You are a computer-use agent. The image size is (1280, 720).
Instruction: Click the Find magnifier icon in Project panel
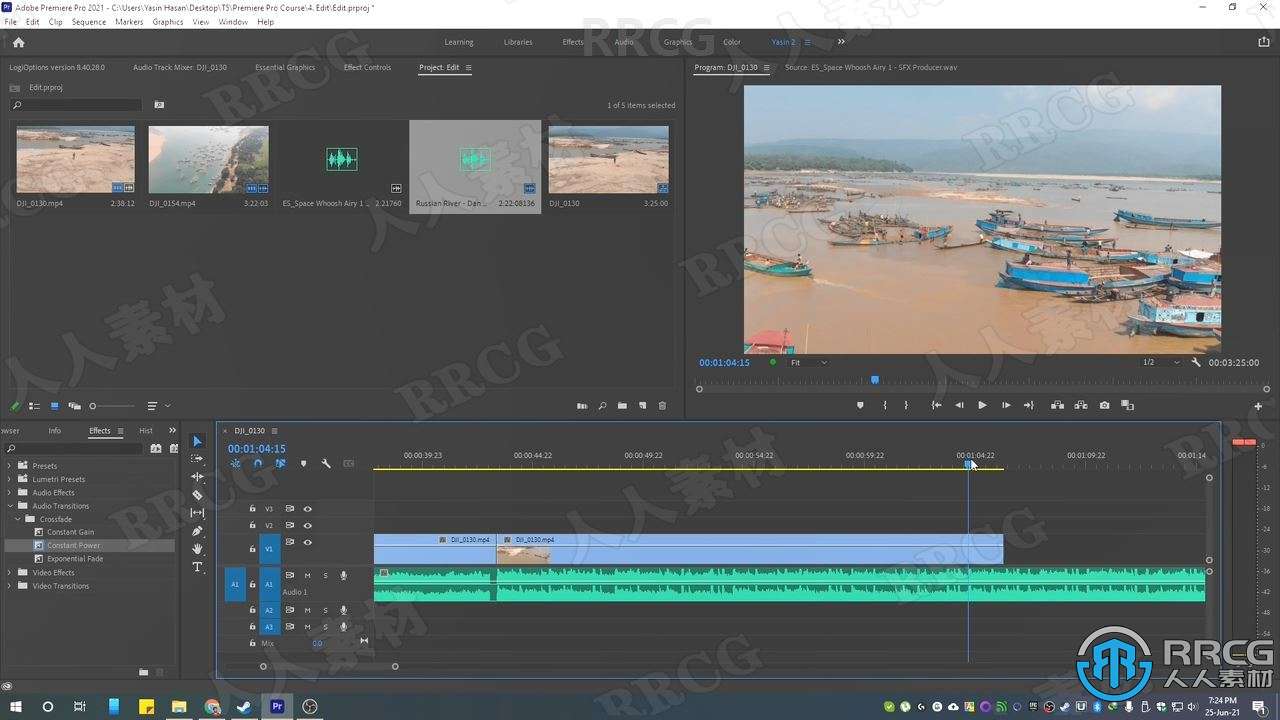[x=602, y=406]
